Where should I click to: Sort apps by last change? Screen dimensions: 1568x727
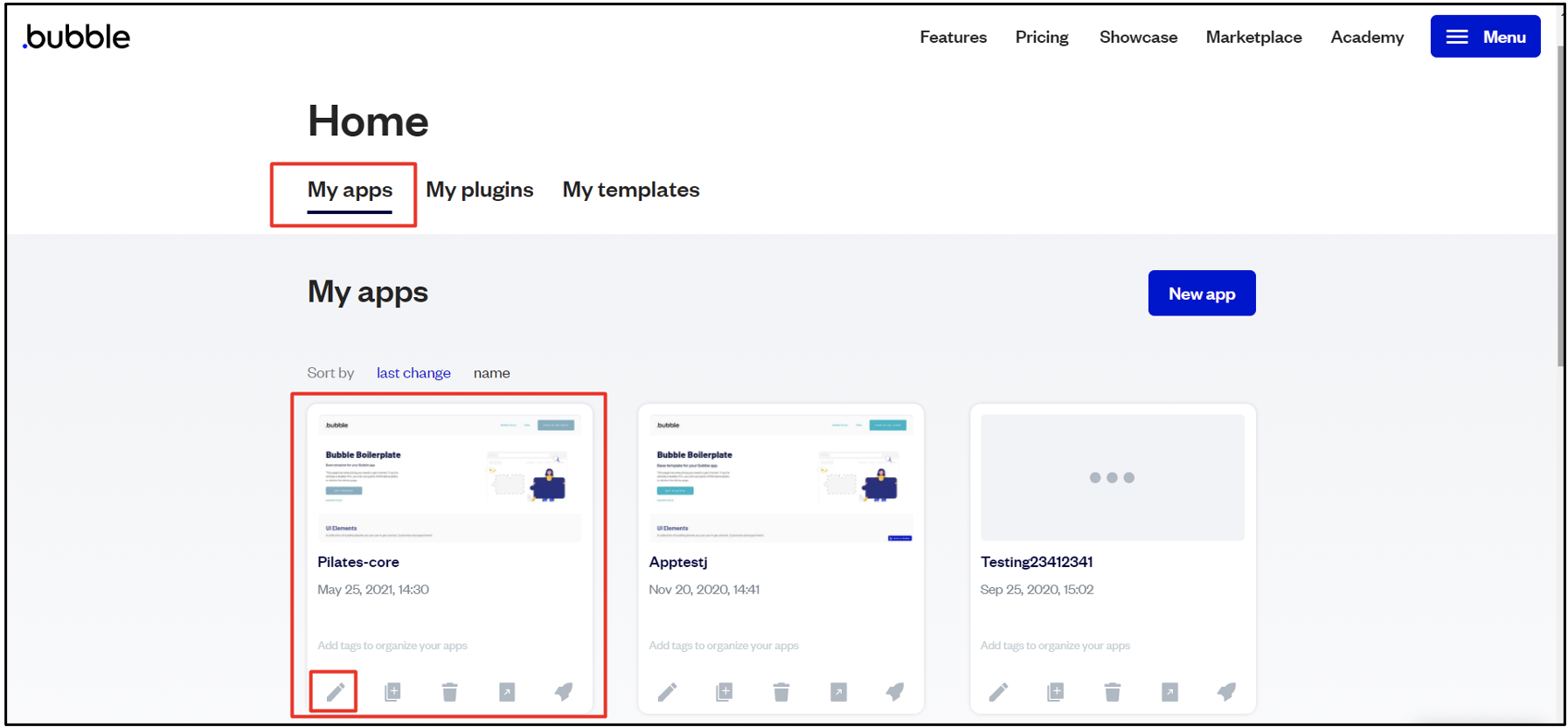[413, 373]
